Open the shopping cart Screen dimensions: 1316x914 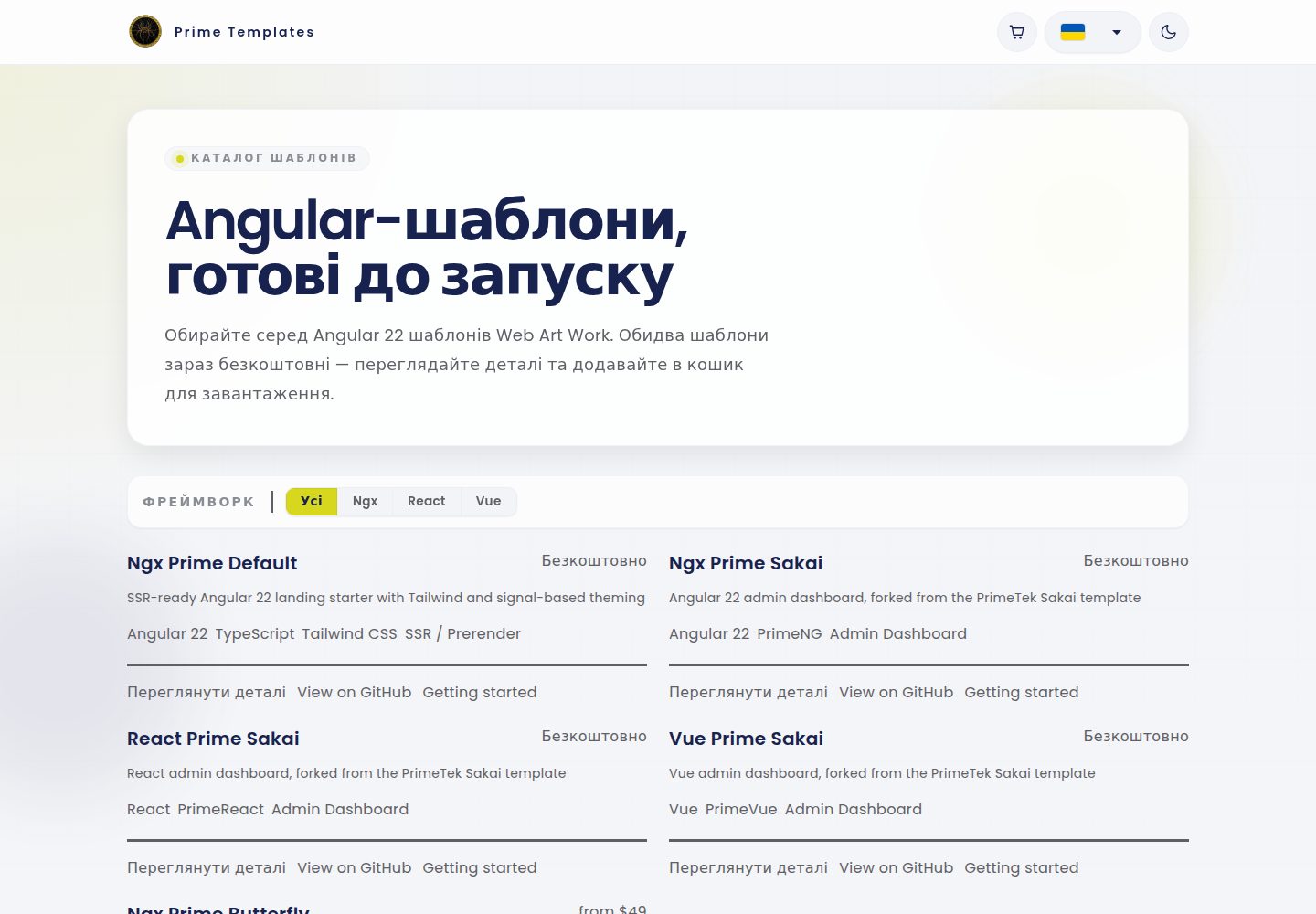(1017, 32)
